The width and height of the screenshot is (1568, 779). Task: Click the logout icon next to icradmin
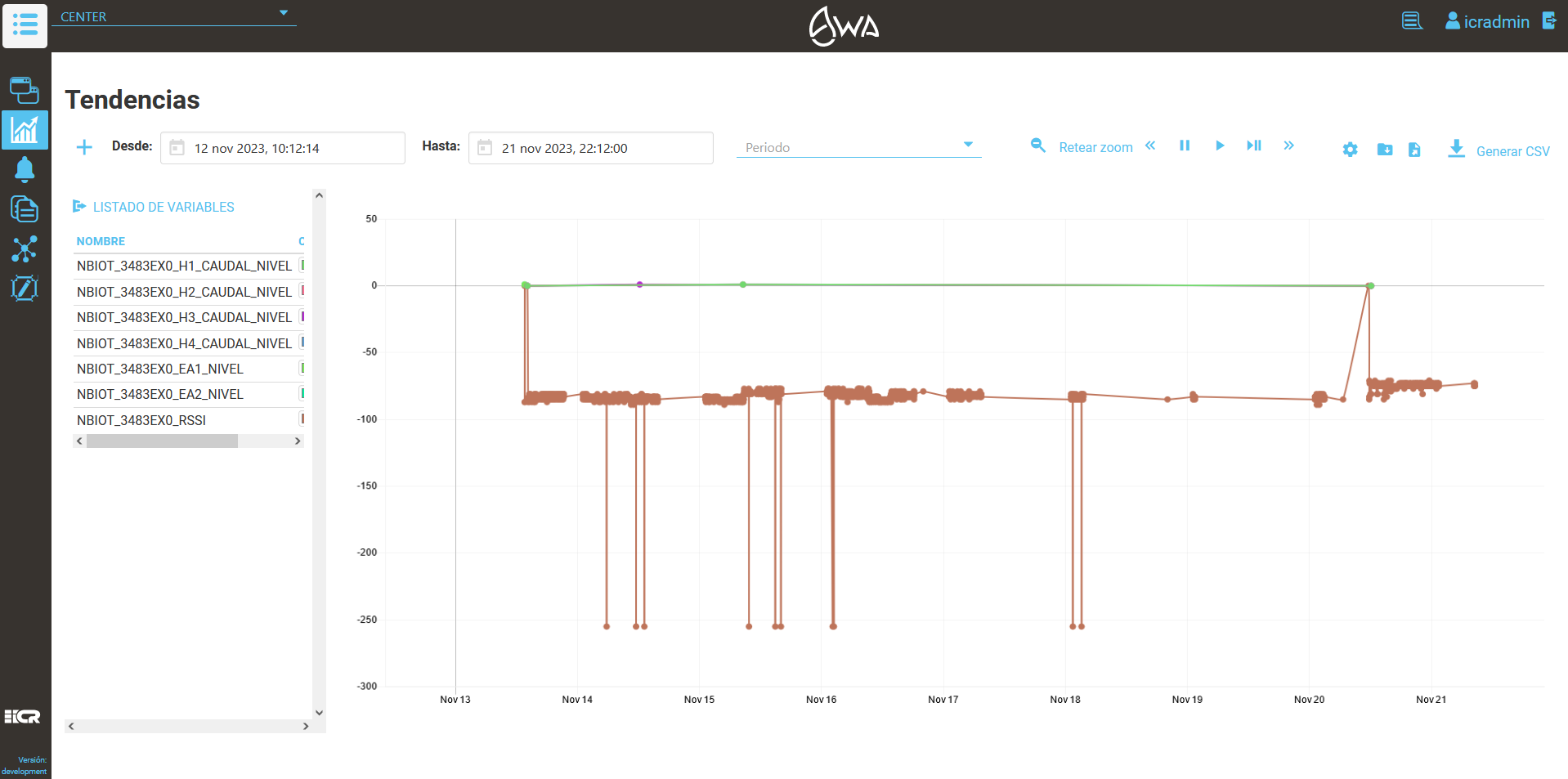[1548, 21]
